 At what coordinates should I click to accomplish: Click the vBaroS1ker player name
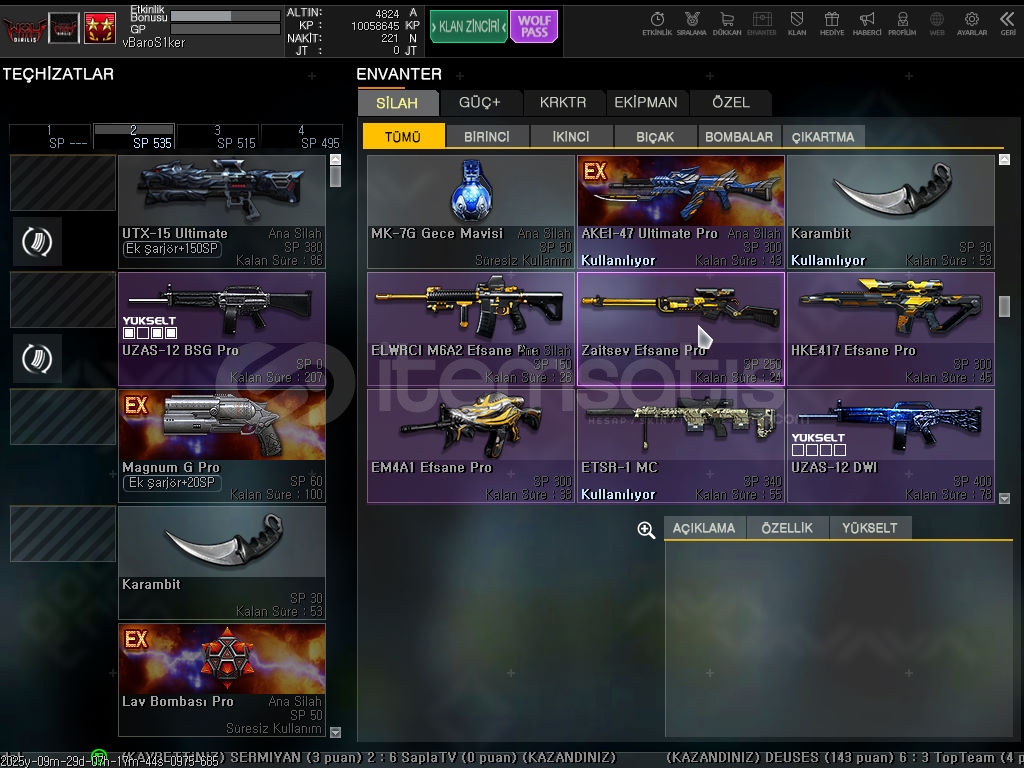[x=154, y=42]
